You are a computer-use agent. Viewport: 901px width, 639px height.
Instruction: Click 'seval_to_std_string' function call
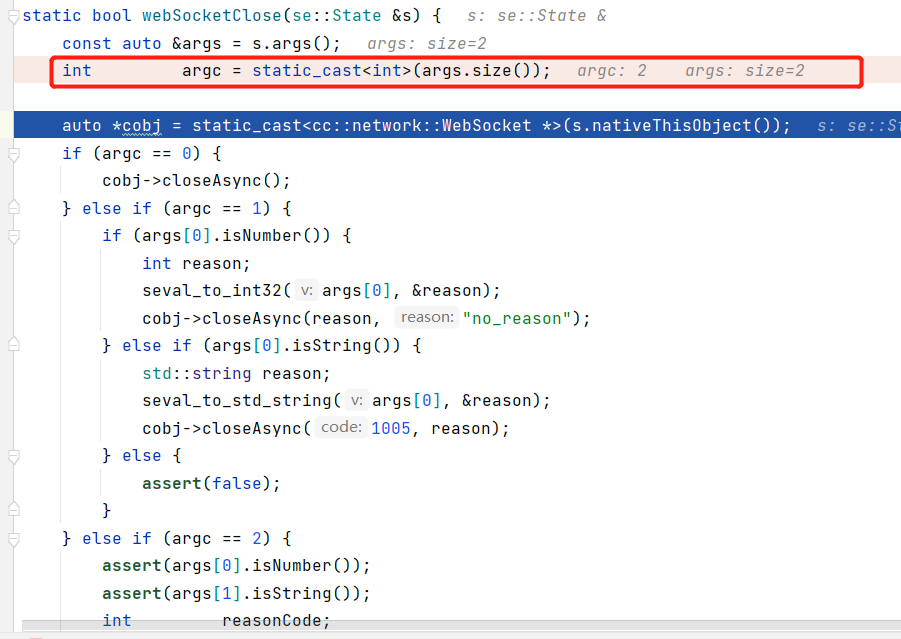[237, 401]
